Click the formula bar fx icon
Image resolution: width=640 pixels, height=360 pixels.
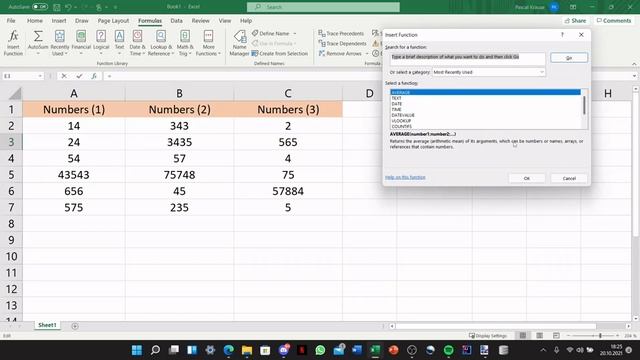pyautogui.click(x=94, y=76)
